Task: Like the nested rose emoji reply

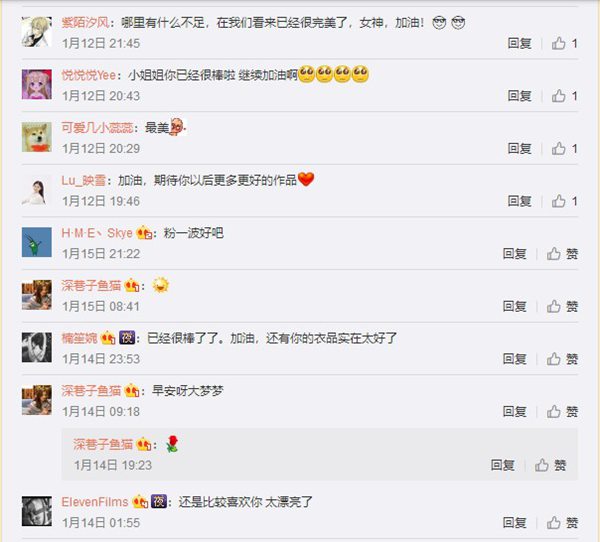Action: (550, 465)
